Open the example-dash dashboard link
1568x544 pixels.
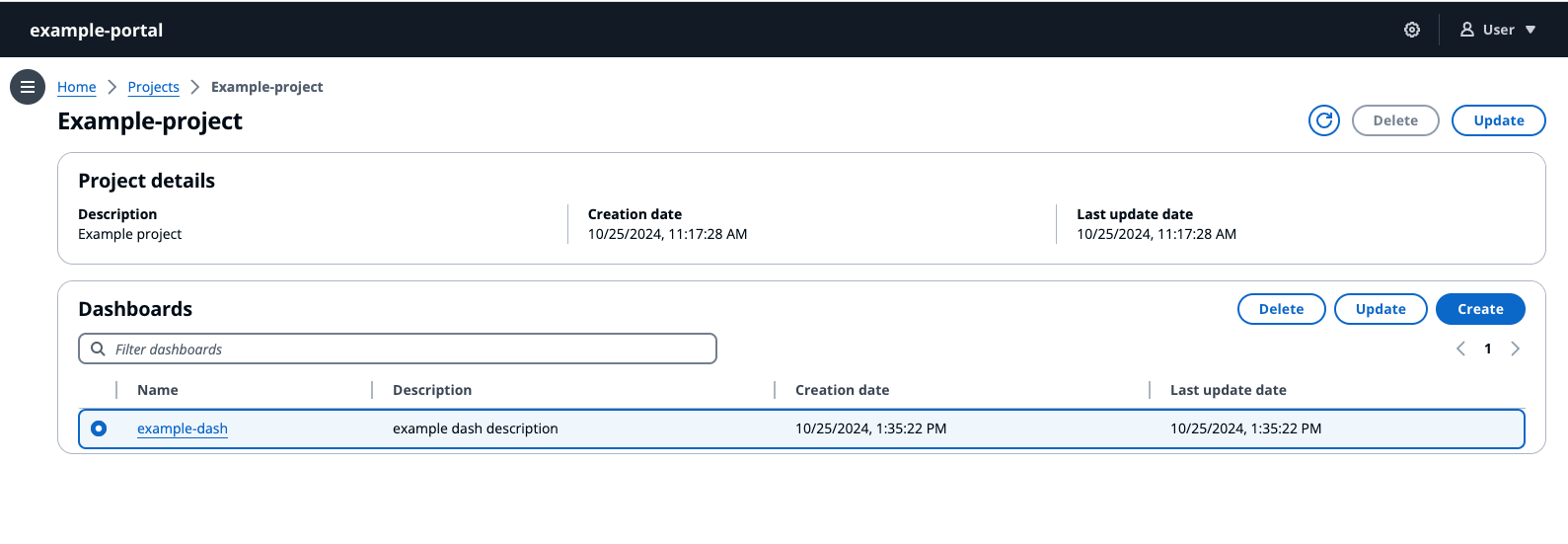(183, 428)
